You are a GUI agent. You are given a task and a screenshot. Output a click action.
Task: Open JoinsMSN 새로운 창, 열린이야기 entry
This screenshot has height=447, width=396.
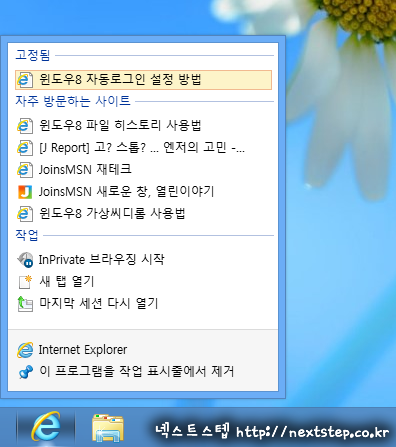pyautogui.click(x=143, y=192)
